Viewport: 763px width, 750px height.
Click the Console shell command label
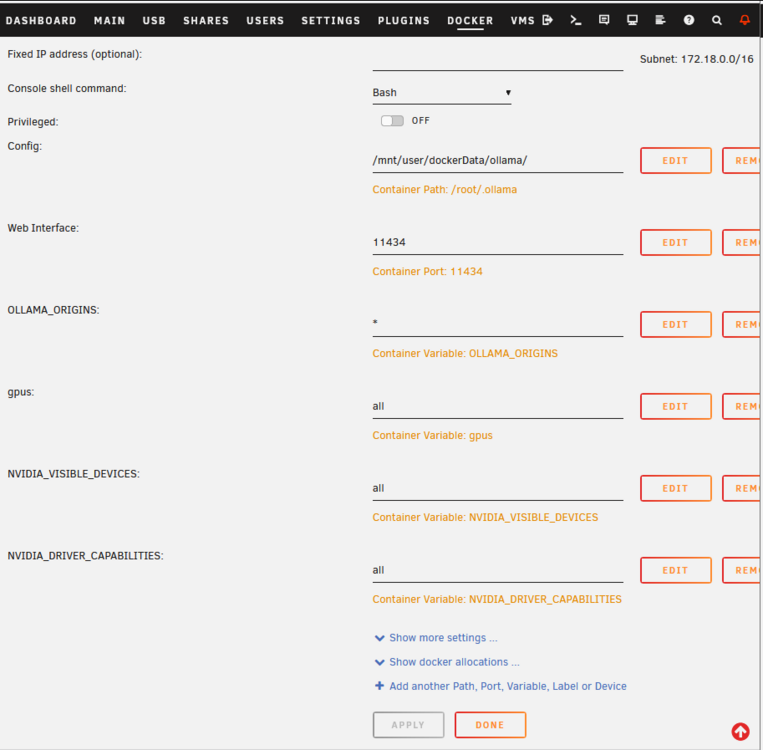tap(67, 89)
